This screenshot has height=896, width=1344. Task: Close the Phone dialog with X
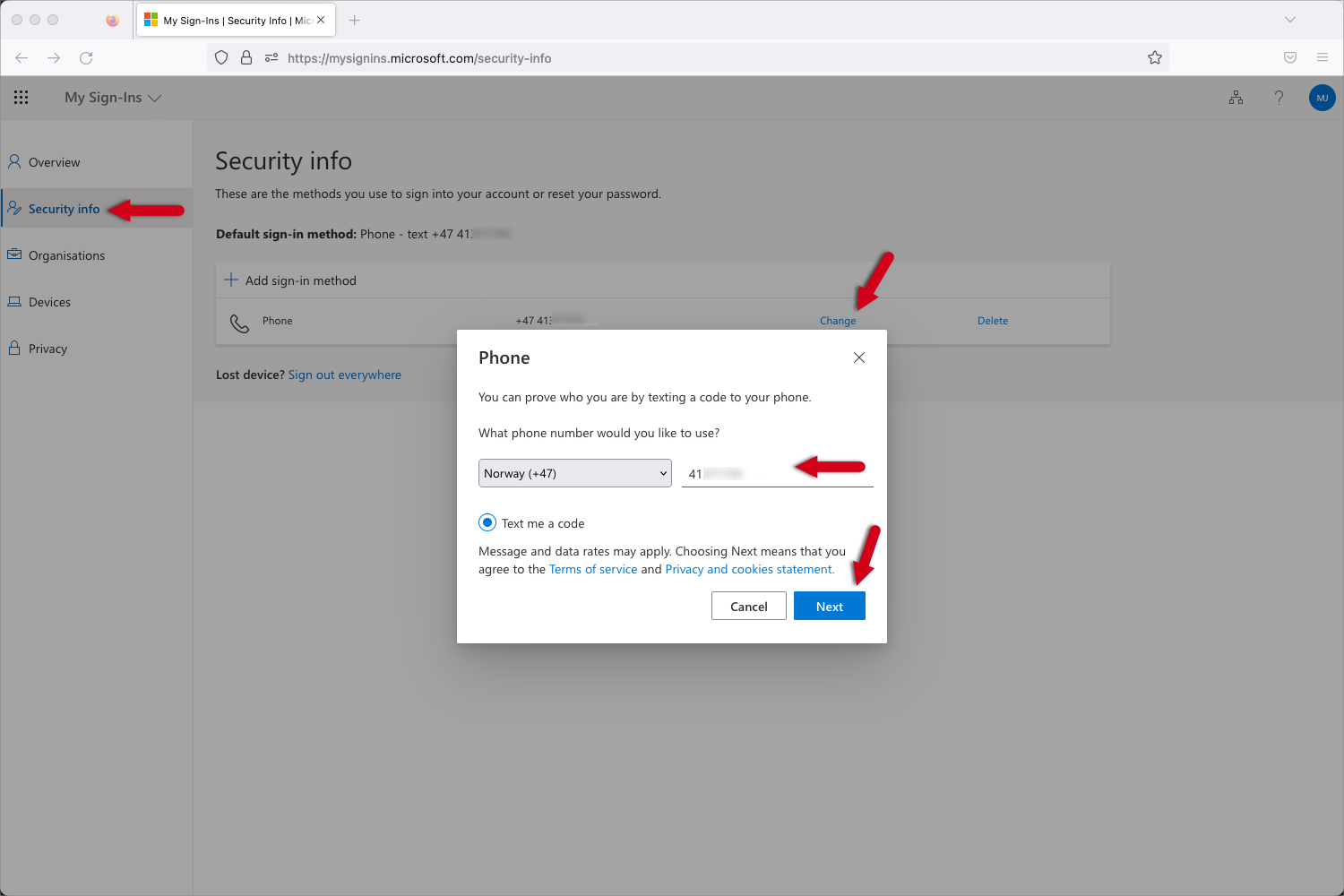(x=858, y=358)
